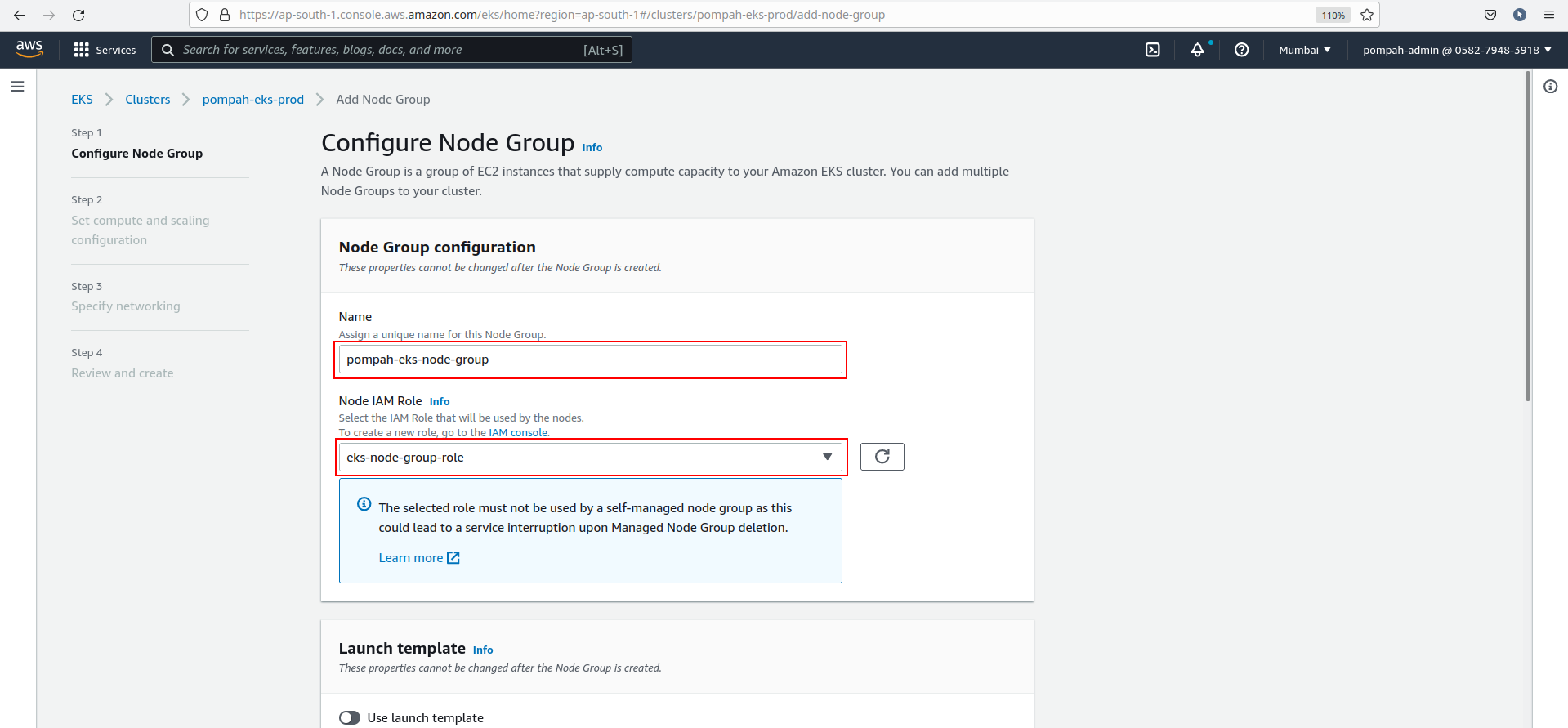Open the side navigation hamburger menu
The height and width of the screenshot is (728, 1568).
pos(17,87)
